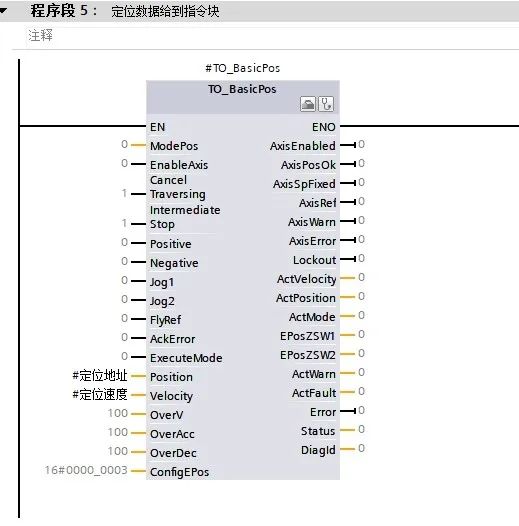Click the ActVelocity output value

tap(361, 277)
